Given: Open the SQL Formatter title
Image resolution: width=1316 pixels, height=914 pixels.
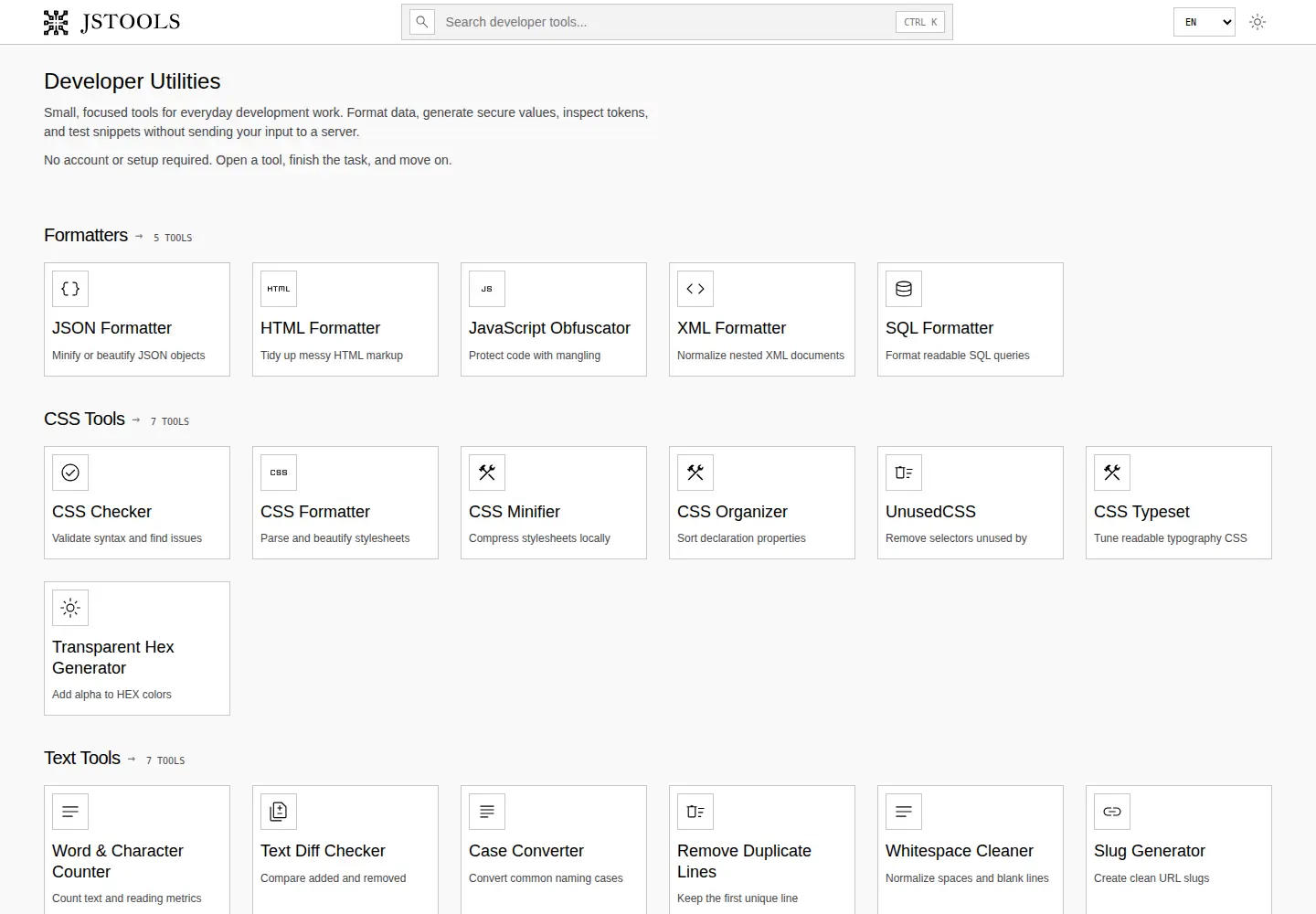Looking at the screenshot, I should [x=939, y=328].
